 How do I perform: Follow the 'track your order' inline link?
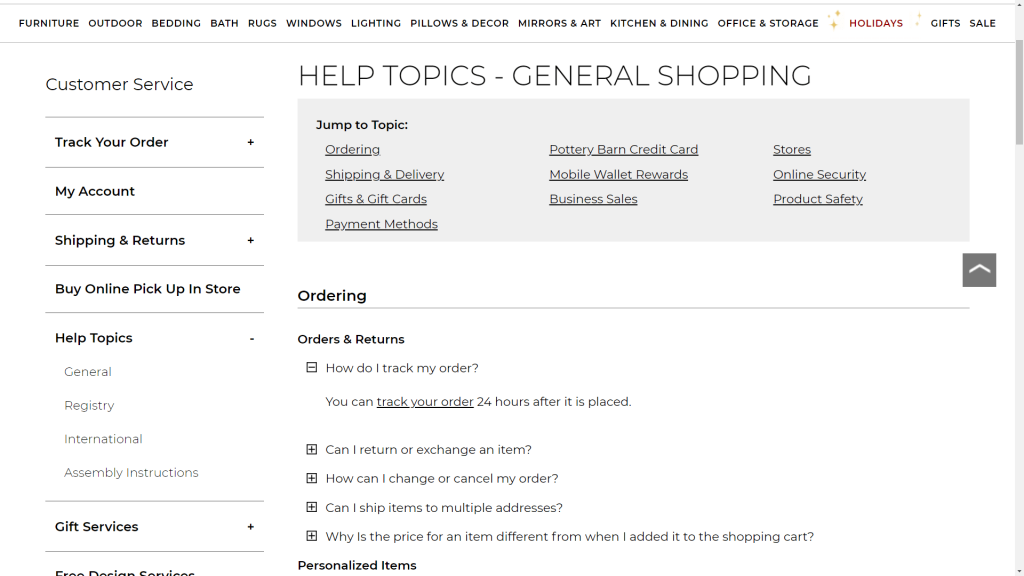click(x=425, y=402)
